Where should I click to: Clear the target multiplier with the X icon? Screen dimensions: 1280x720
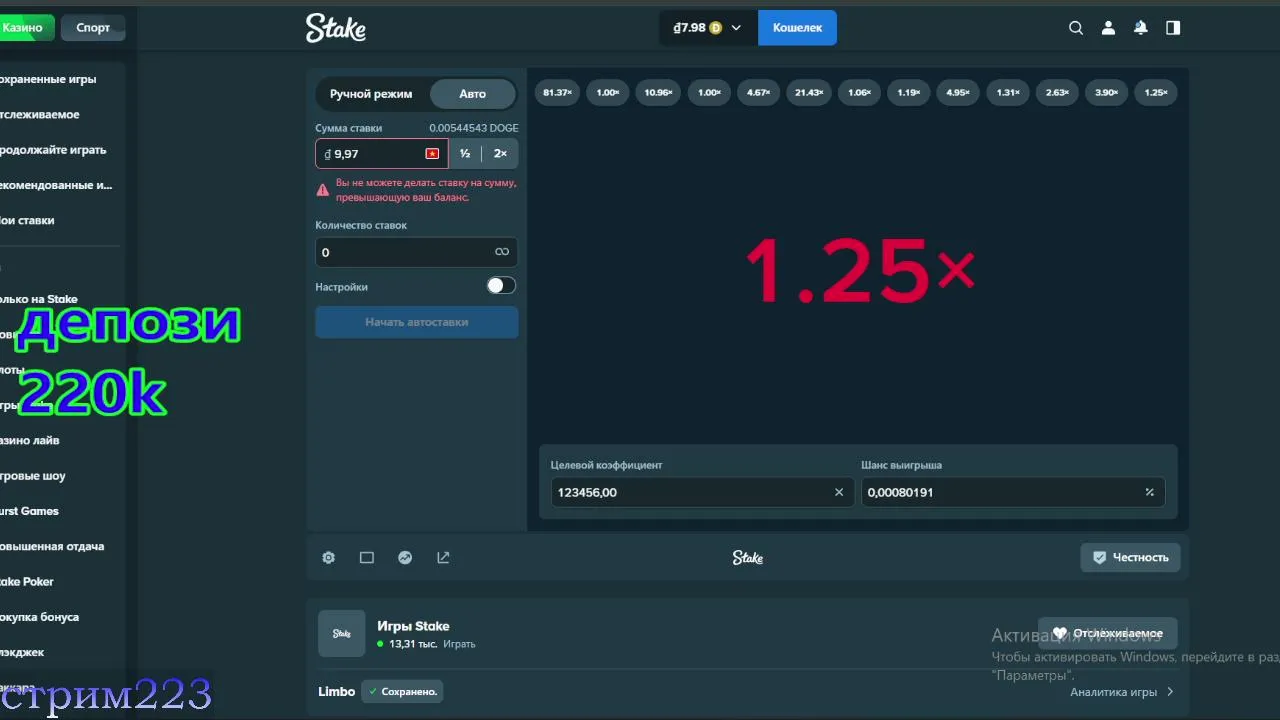tap(839, 492)
